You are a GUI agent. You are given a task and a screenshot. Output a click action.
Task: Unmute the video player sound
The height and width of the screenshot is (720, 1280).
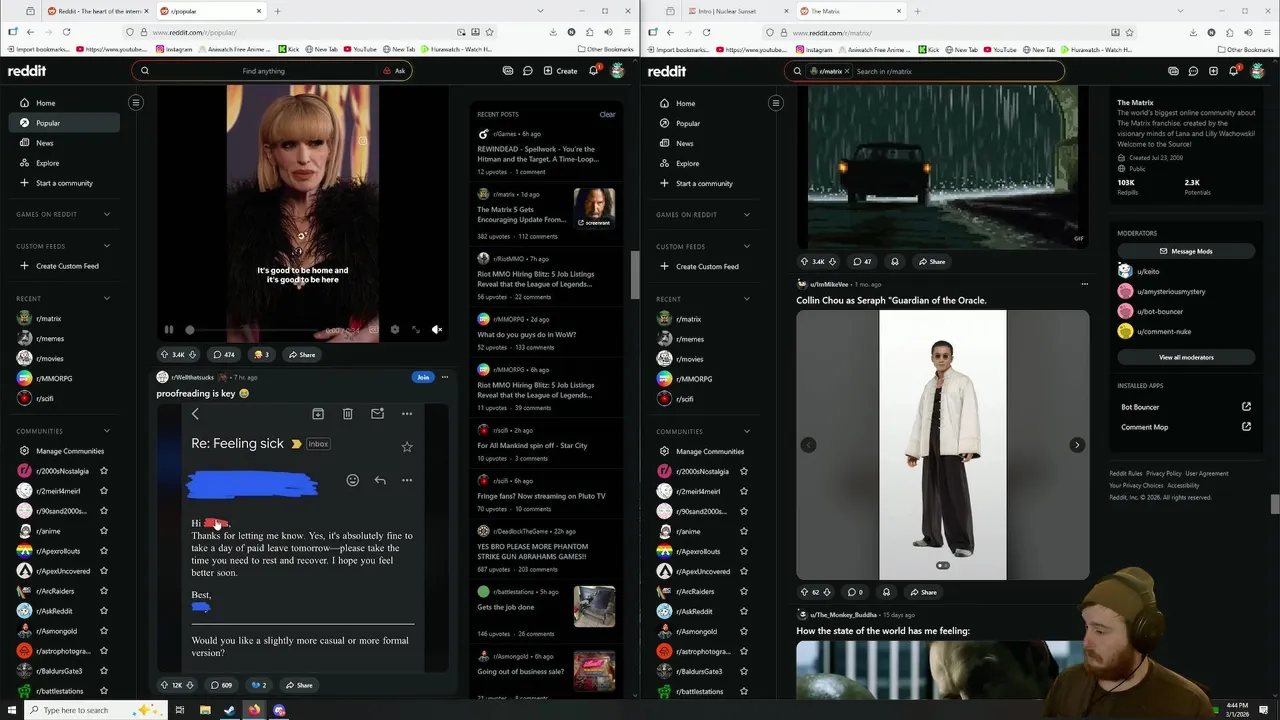click(437, 329)
